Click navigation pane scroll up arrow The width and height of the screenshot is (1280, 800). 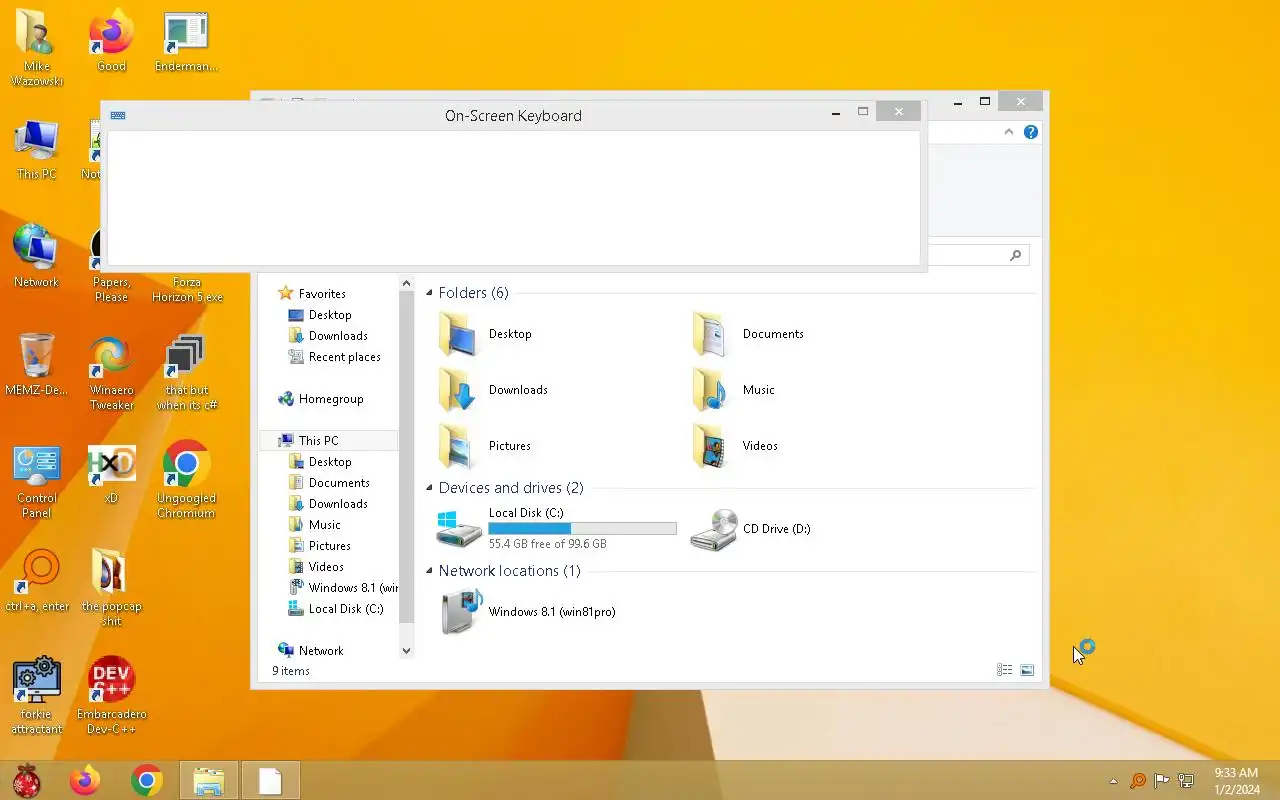(406, 284)
